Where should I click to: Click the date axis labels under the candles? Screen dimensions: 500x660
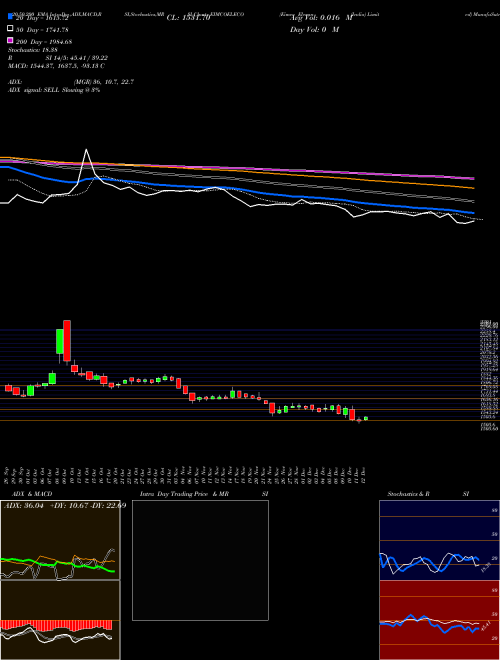point(184,474)
